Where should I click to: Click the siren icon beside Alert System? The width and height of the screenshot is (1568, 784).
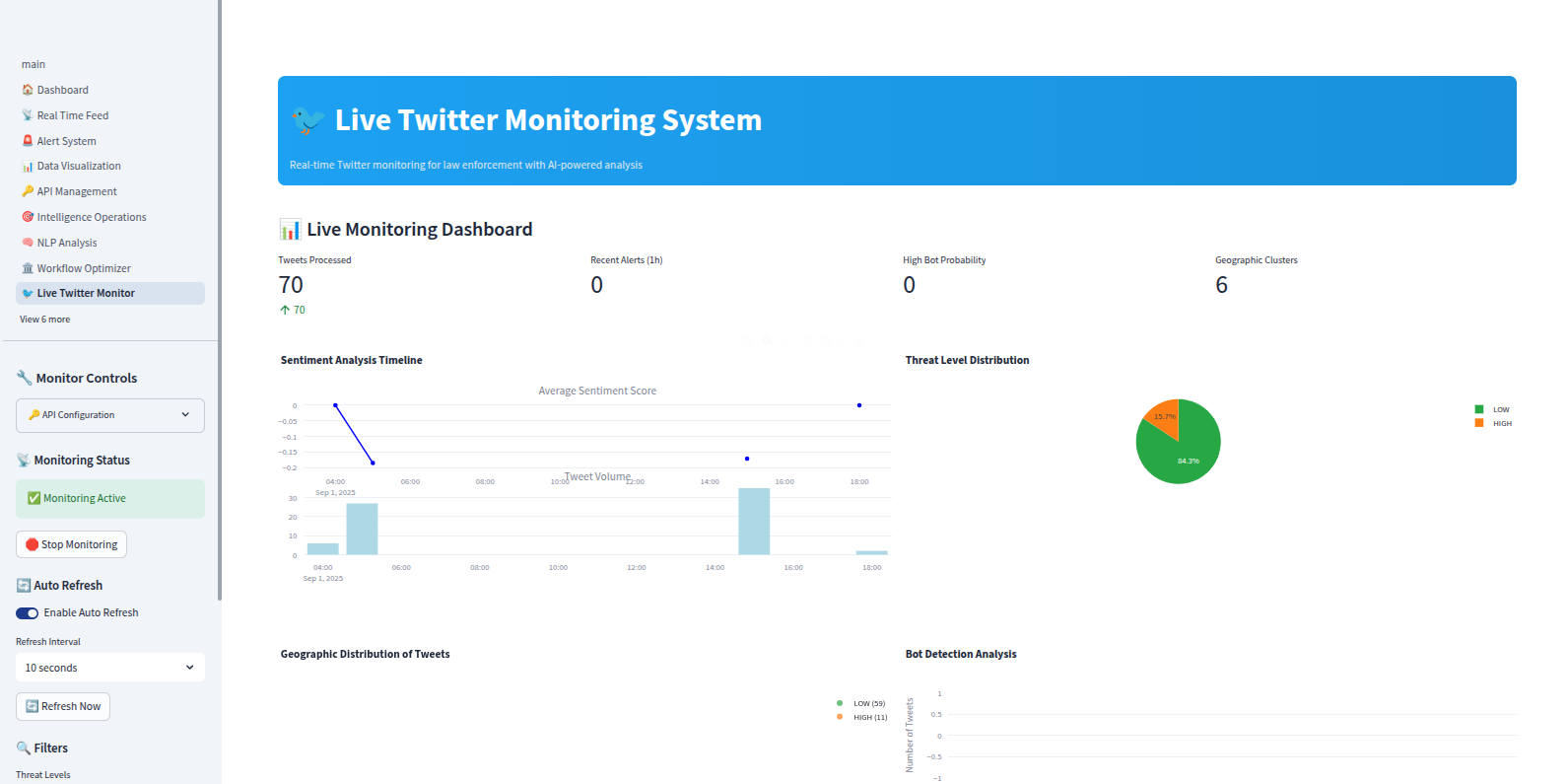(28, 141)
